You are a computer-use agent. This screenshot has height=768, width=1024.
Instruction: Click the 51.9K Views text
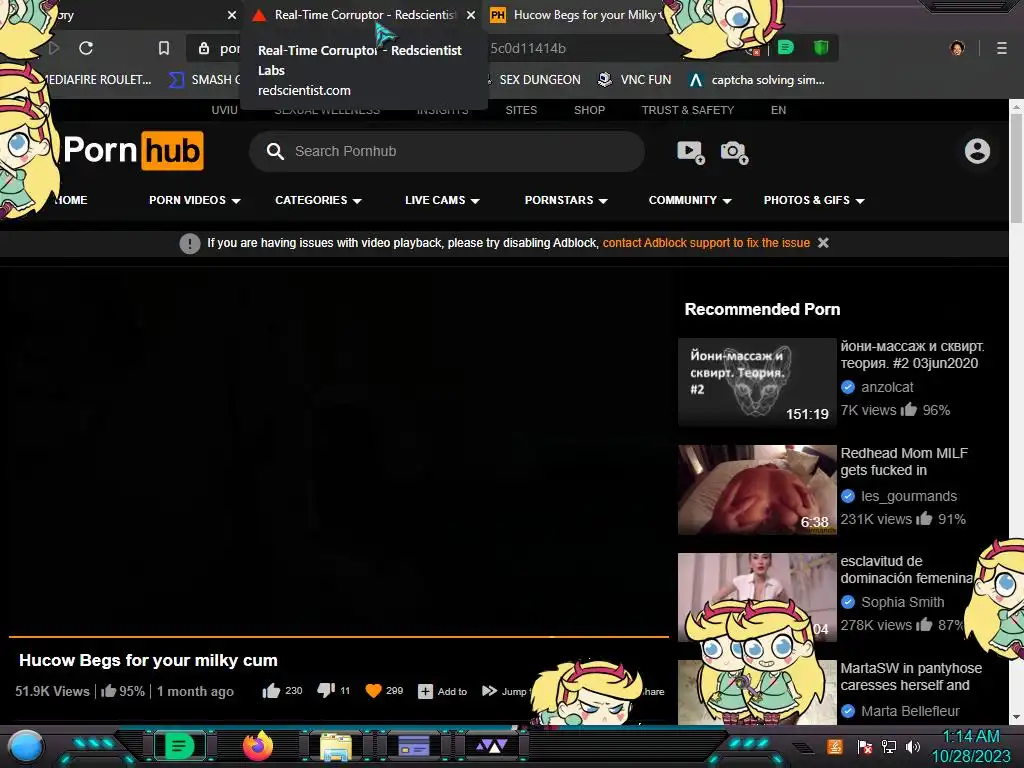pos(52,692)
